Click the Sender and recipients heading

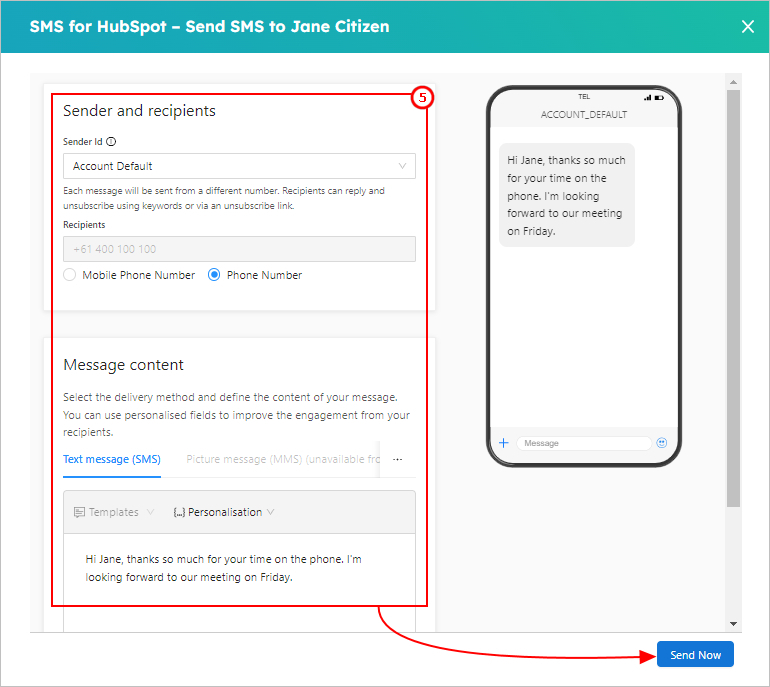click(139, 111)
